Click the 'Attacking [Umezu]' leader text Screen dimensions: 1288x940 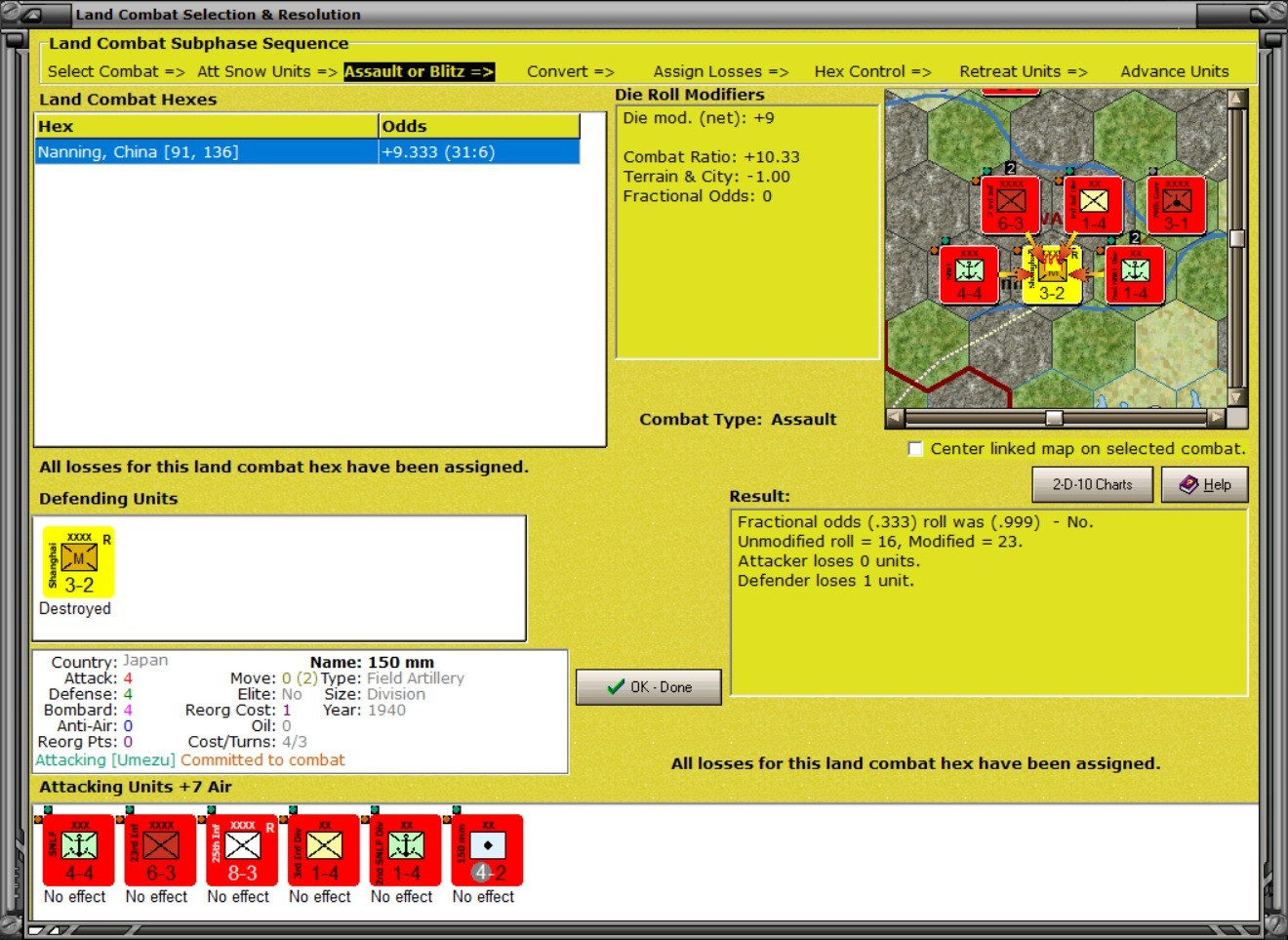[x=105, y=760]
